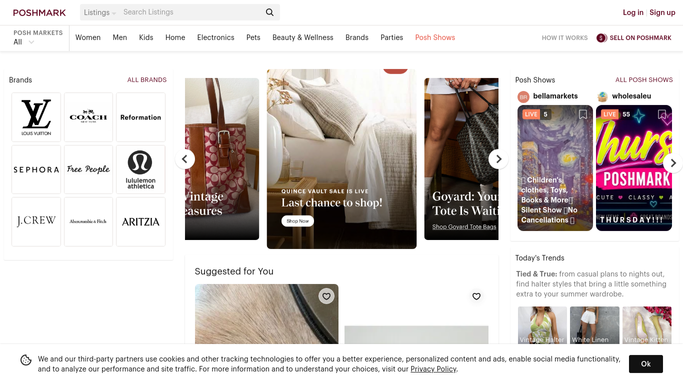Open the Beauty & Wellness menu
683x384 pixels.
(x=303, y=37)
